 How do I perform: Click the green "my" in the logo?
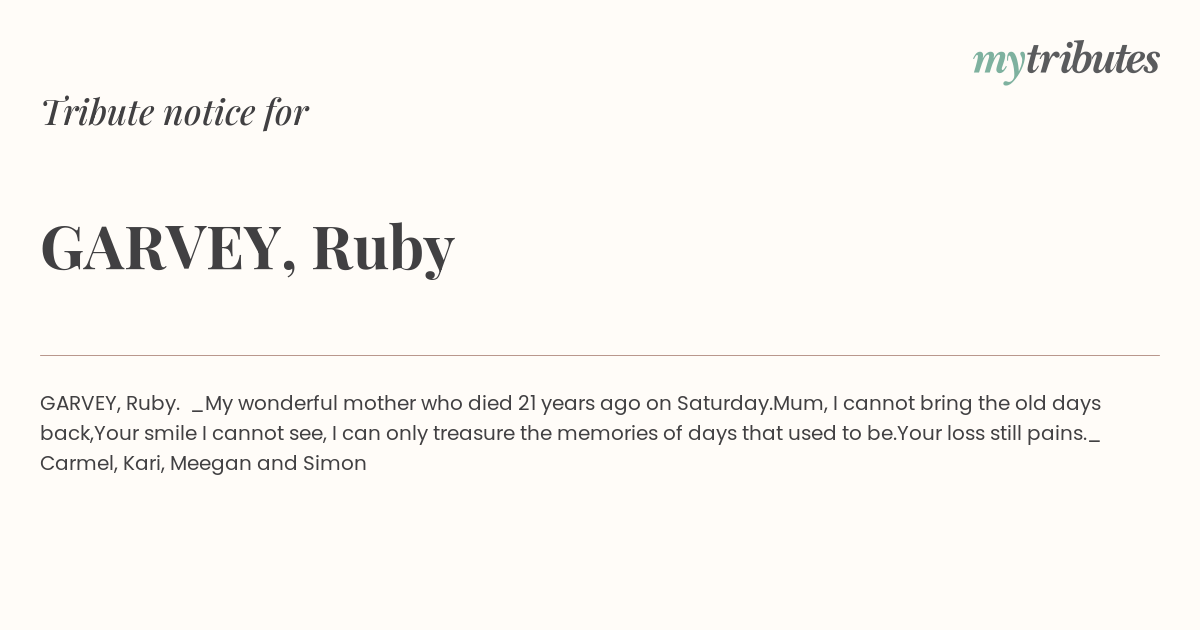click(x=999, y=64)
